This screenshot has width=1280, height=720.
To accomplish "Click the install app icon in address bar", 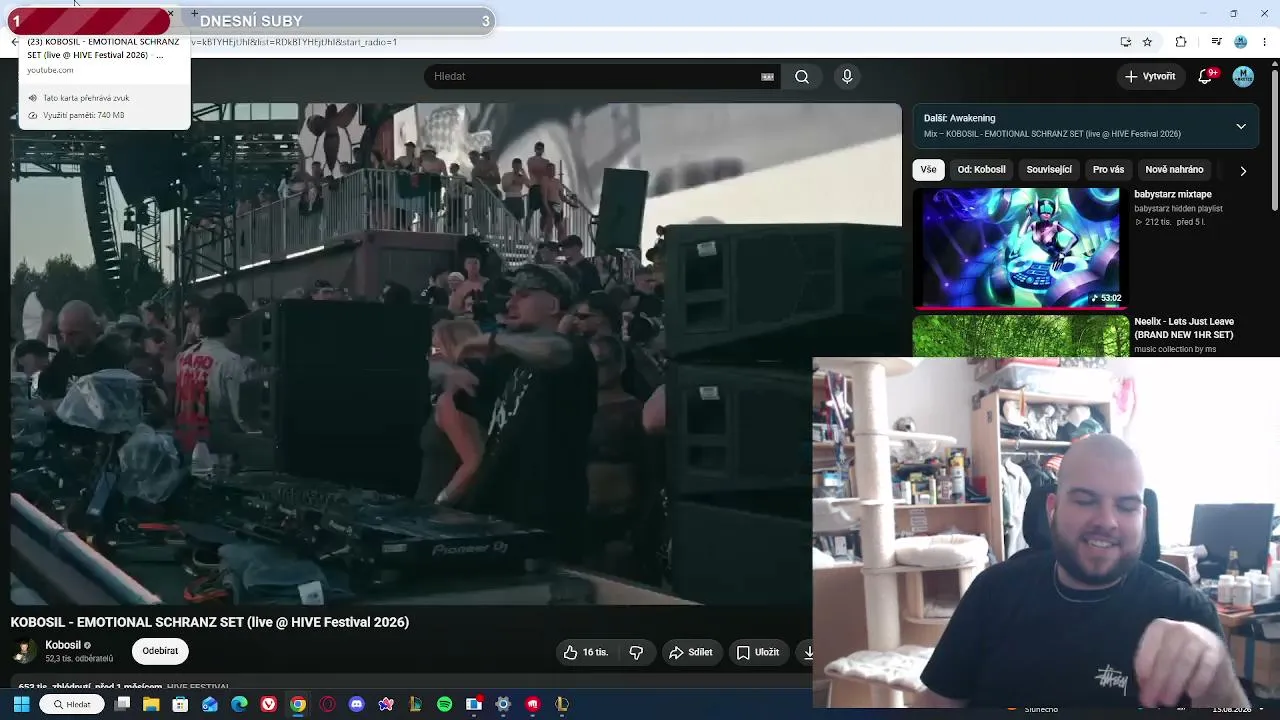I will tap(1126, 42).
